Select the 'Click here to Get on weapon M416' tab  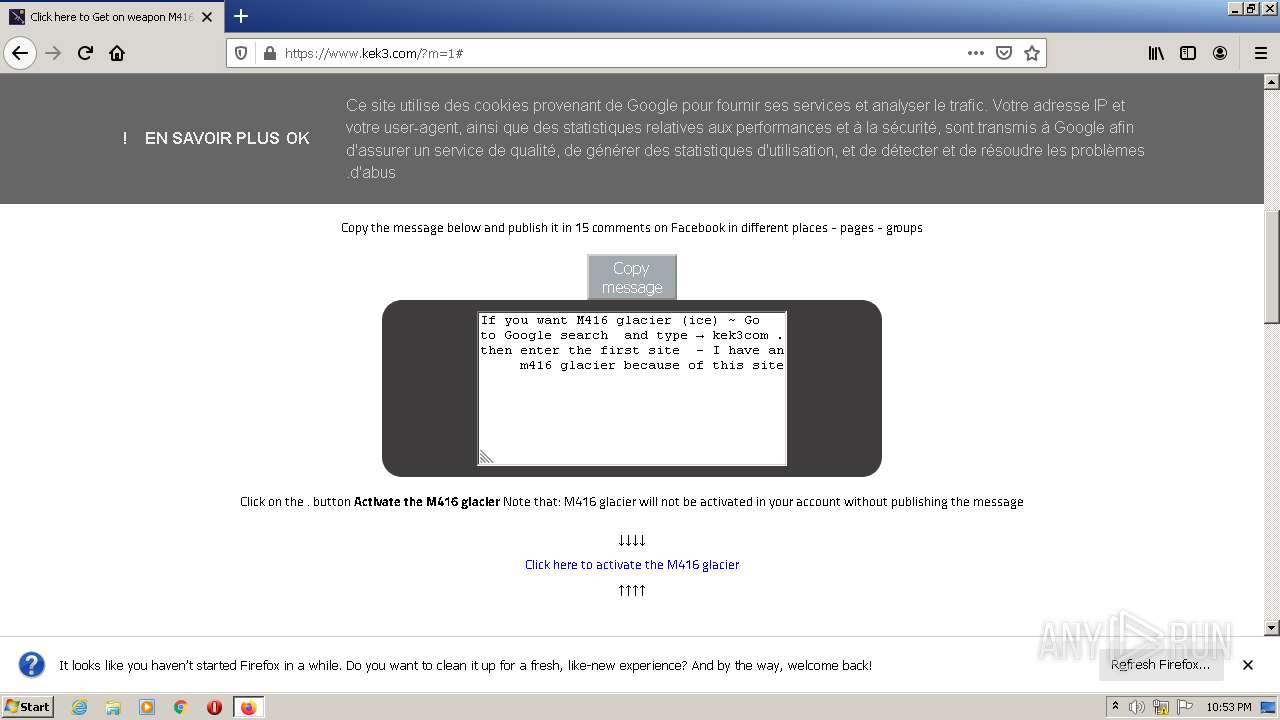point(111,17)
